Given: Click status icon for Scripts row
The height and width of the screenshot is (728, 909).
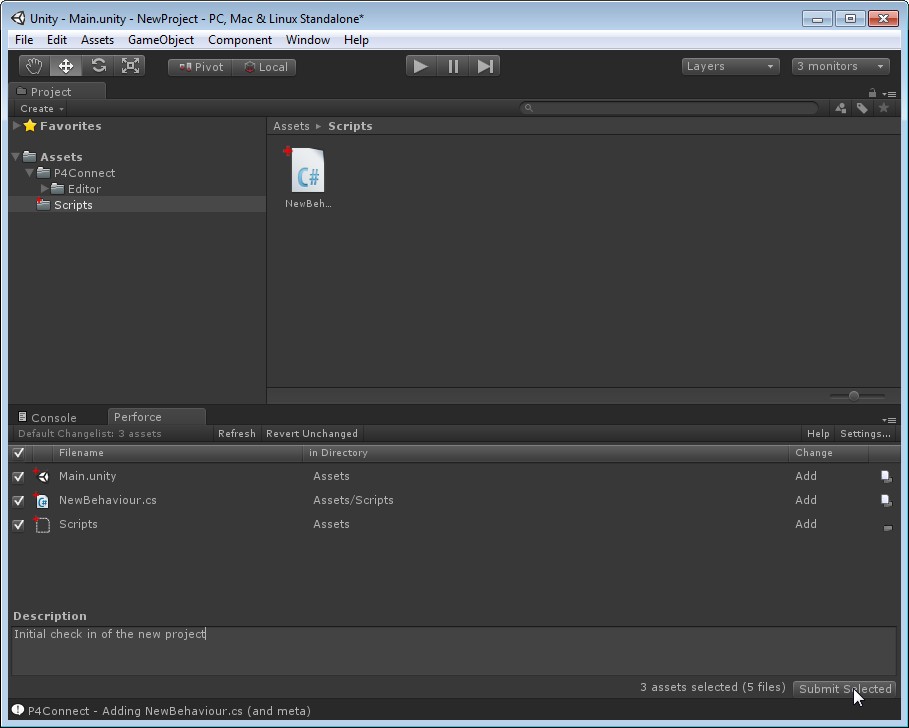Looking at the screenshot, I should pyautogui.click(x=888, y=527).
